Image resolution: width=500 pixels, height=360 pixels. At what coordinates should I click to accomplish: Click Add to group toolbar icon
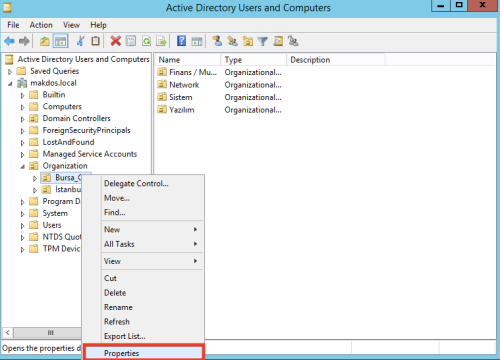pos(293,41)
